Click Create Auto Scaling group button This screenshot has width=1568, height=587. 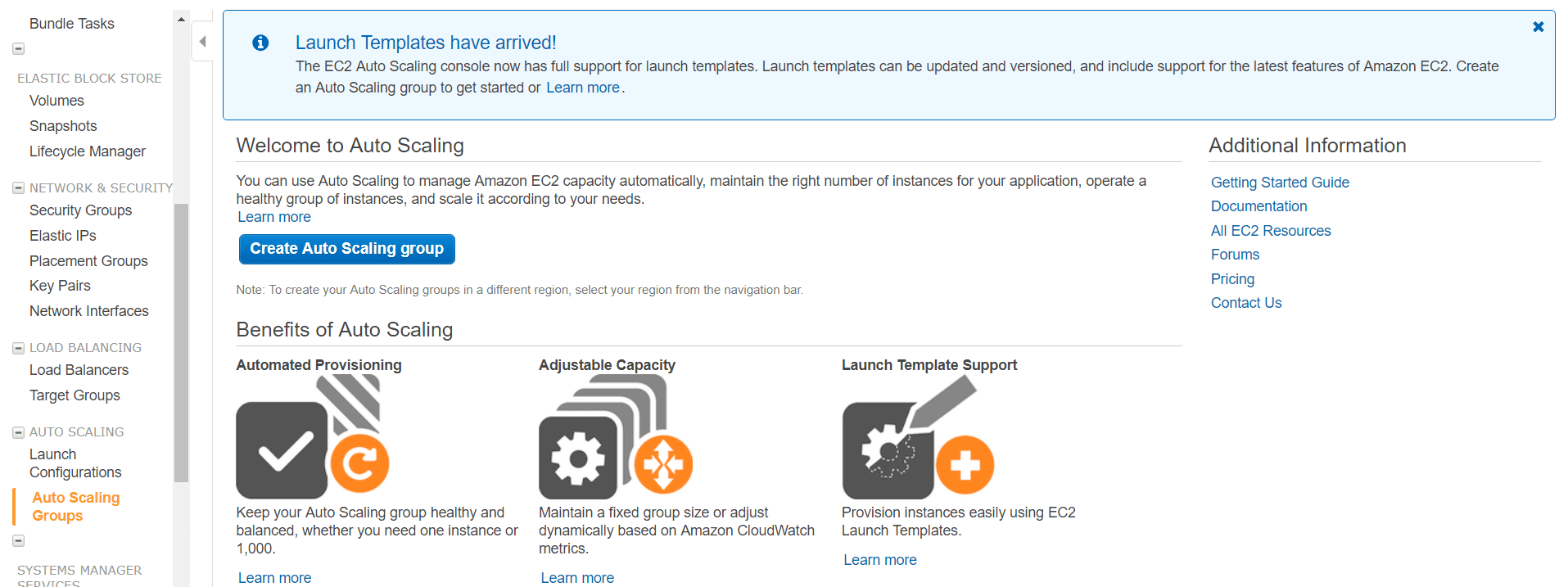pos(346,249)
